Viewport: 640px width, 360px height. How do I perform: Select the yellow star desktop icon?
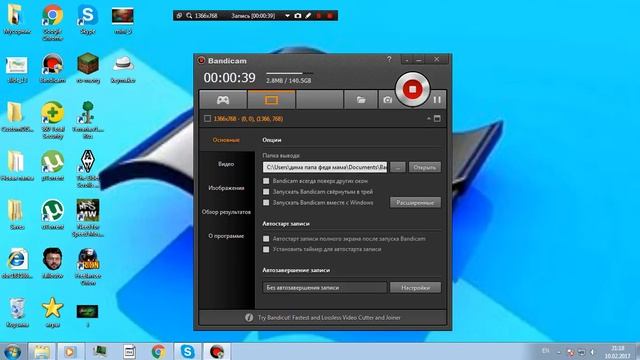tap(52, 312)
